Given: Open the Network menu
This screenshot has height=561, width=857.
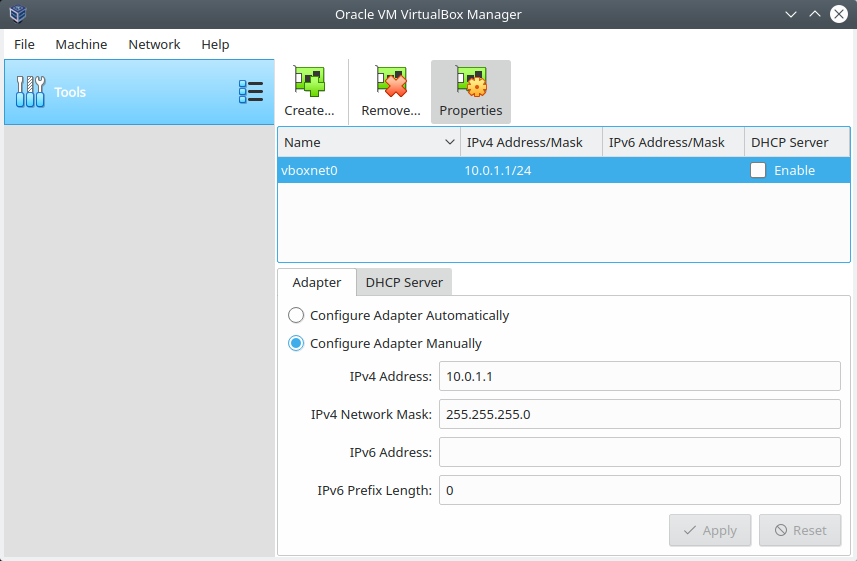Looking at the screenshot, I should point(154,44).
